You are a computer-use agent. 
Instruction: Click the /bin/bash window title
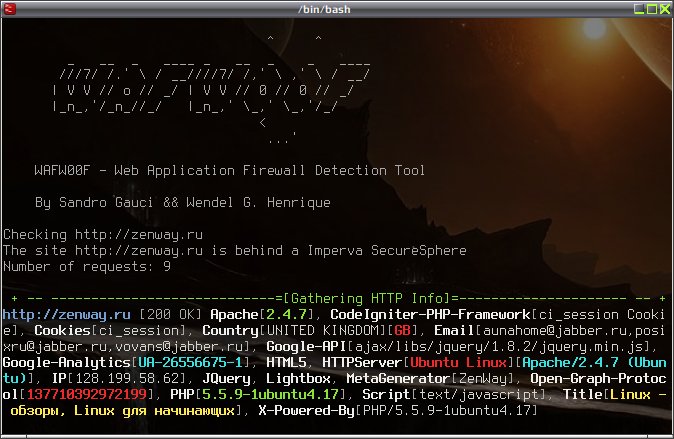[x=324, y=9]
